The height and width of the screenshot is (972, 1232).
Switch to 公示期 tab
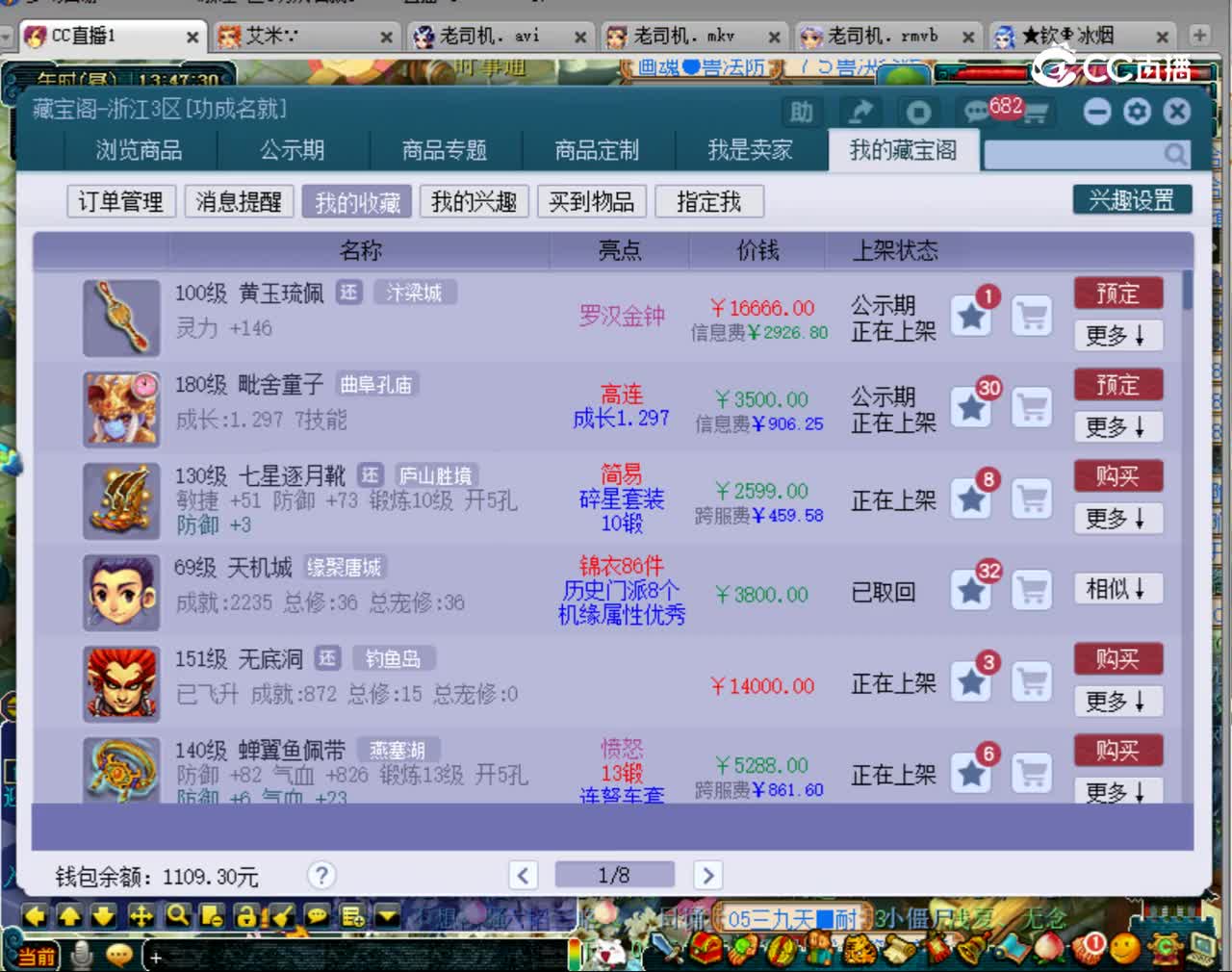[x=292, y=150]
